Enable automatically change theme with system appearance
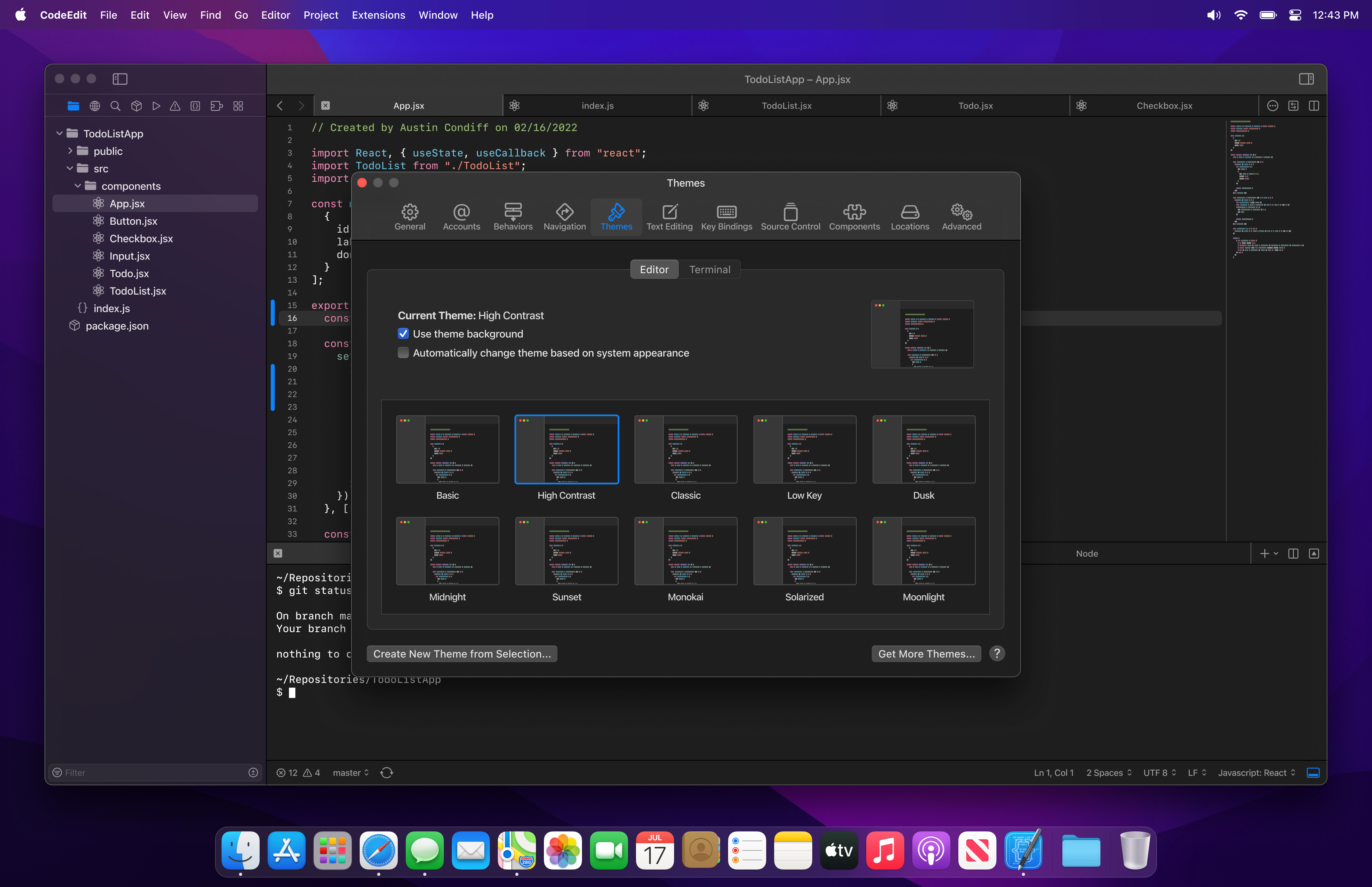The width and height of the screenshot is (1372, 887). pos(403,353)
